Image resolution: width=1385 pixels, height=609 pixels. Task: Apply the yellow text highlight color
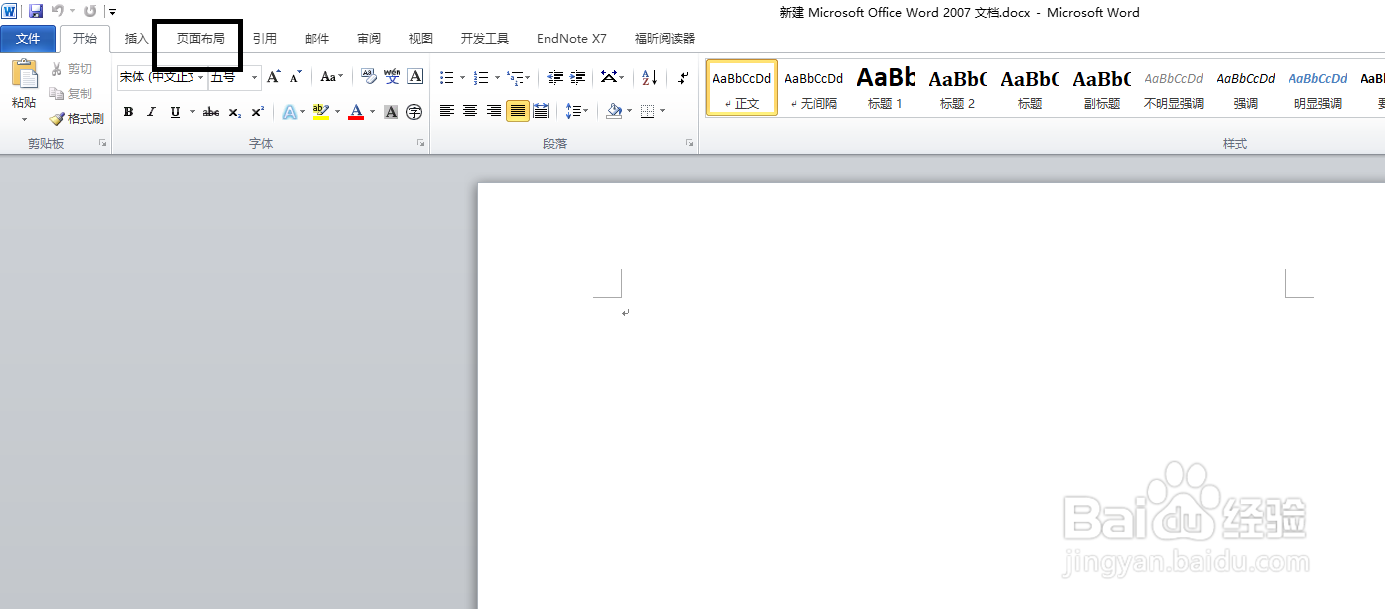coord(320,112)
